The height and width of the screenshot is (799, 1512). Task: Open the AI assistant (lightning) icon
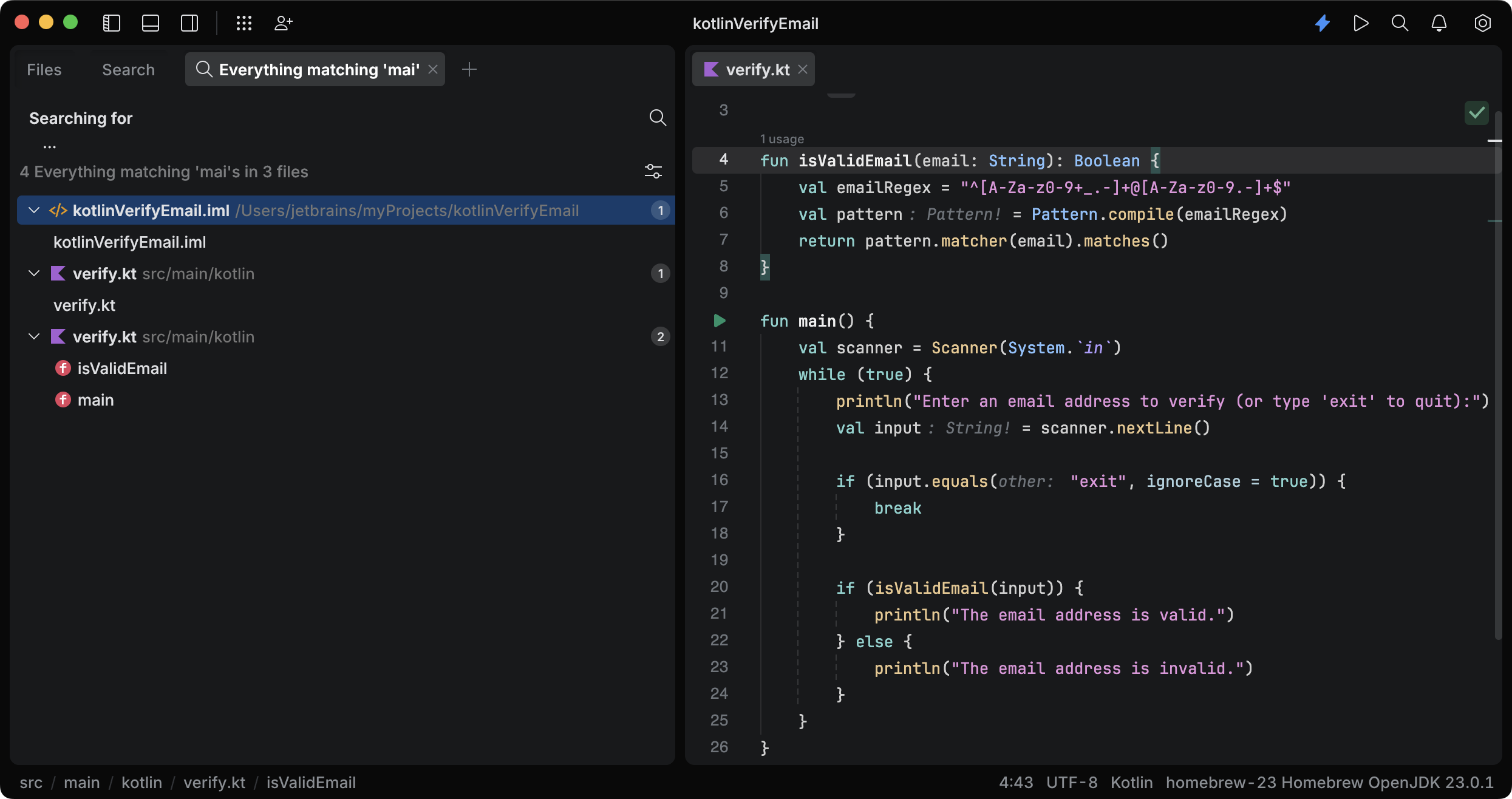point(1322,23)
